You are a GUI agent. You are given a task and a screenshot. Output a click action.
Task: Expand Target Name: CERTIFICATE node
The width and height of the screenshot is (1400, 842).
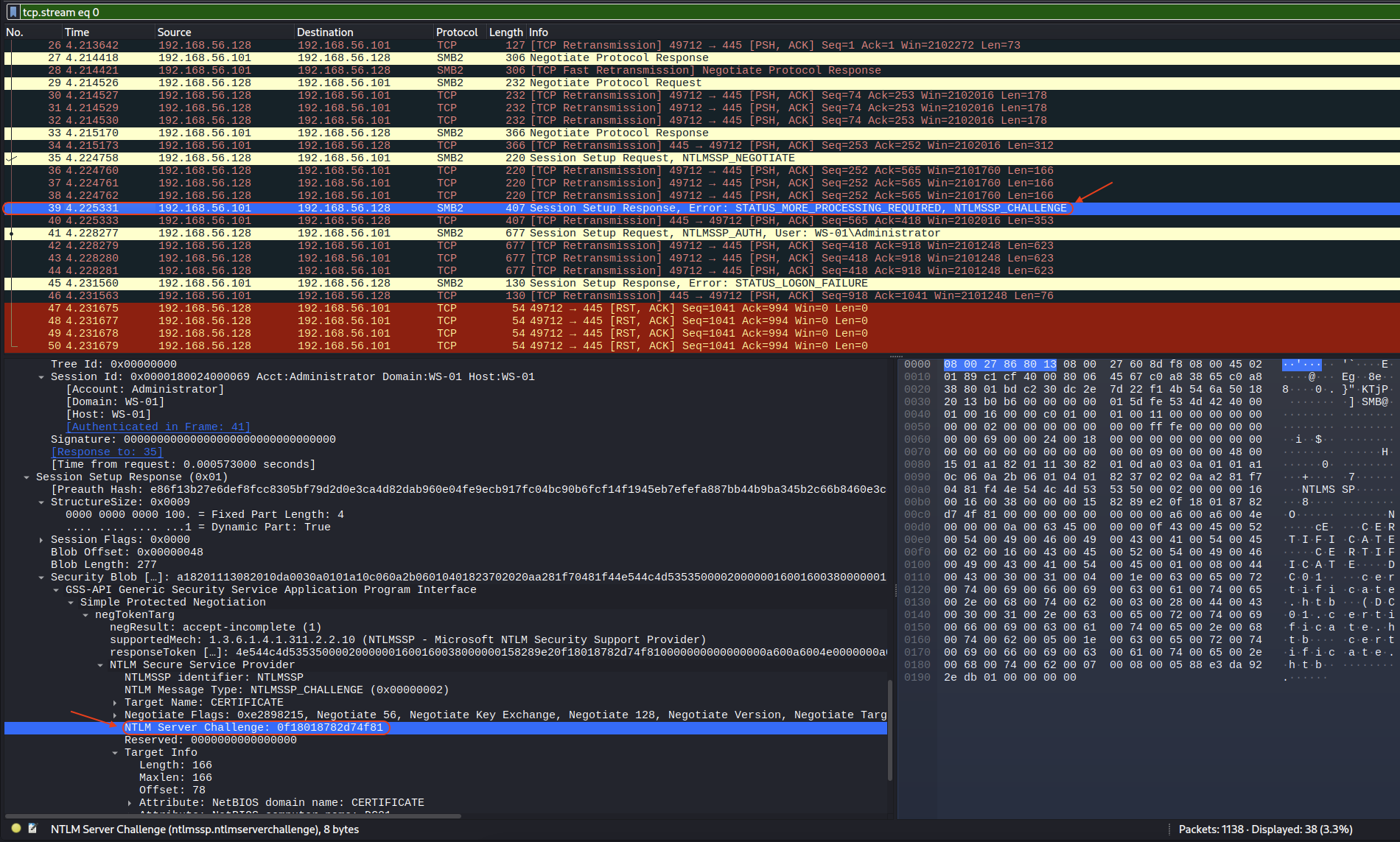[x=115, y=702]
